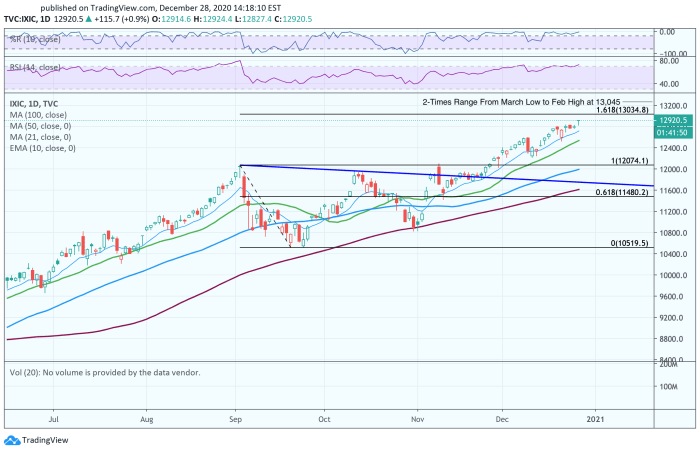
Task: Click the Sep marker on time axis
Action: 235,419
